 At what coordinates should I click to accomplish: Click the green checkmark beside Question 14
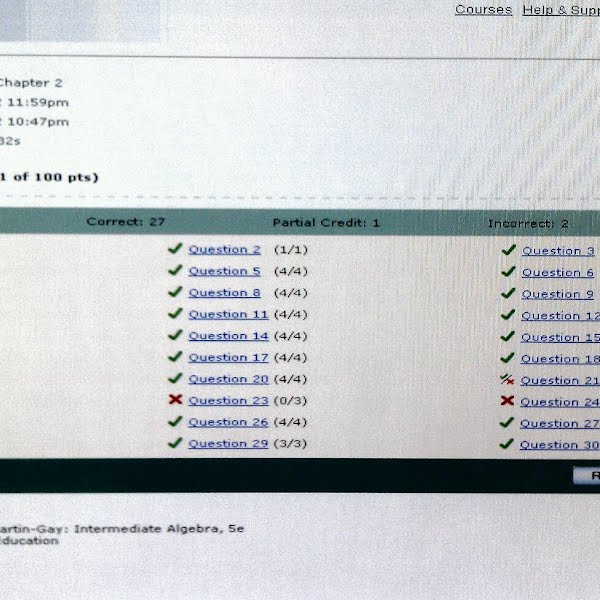[x=175, y=335]
